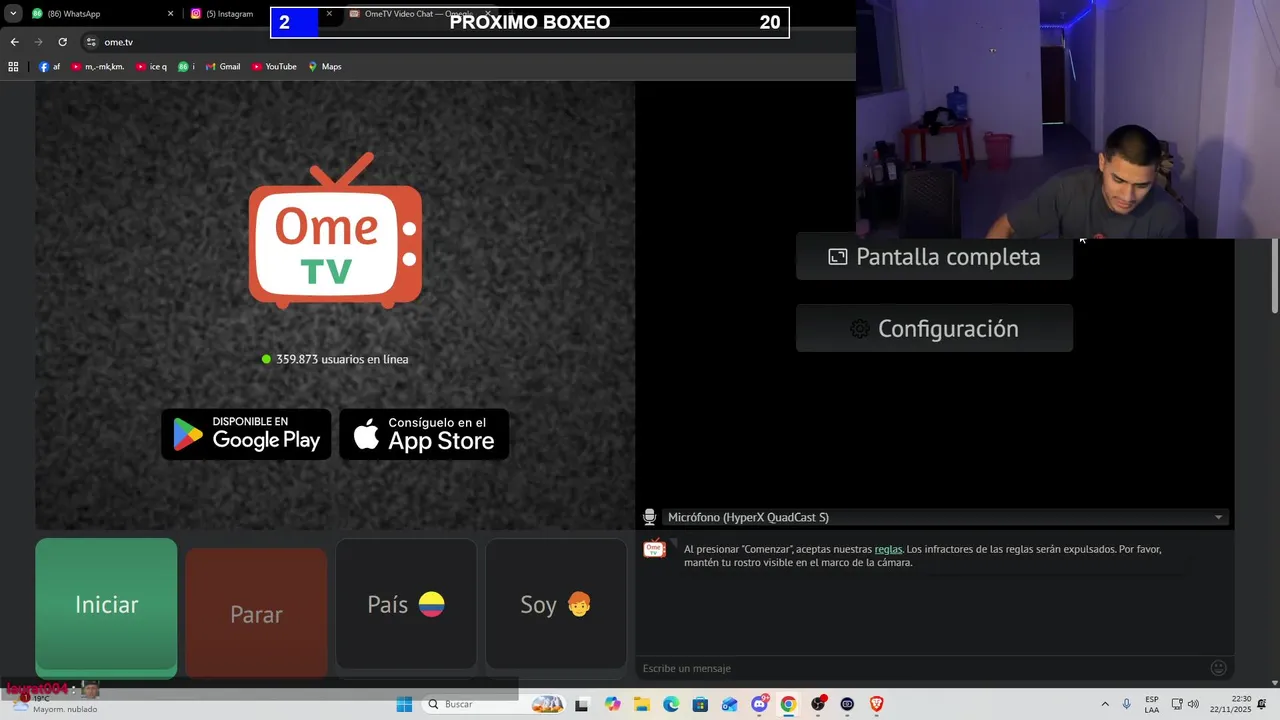Click the red Parar button
Viewport: 1280px width, 720px height.
pos(256,613)
